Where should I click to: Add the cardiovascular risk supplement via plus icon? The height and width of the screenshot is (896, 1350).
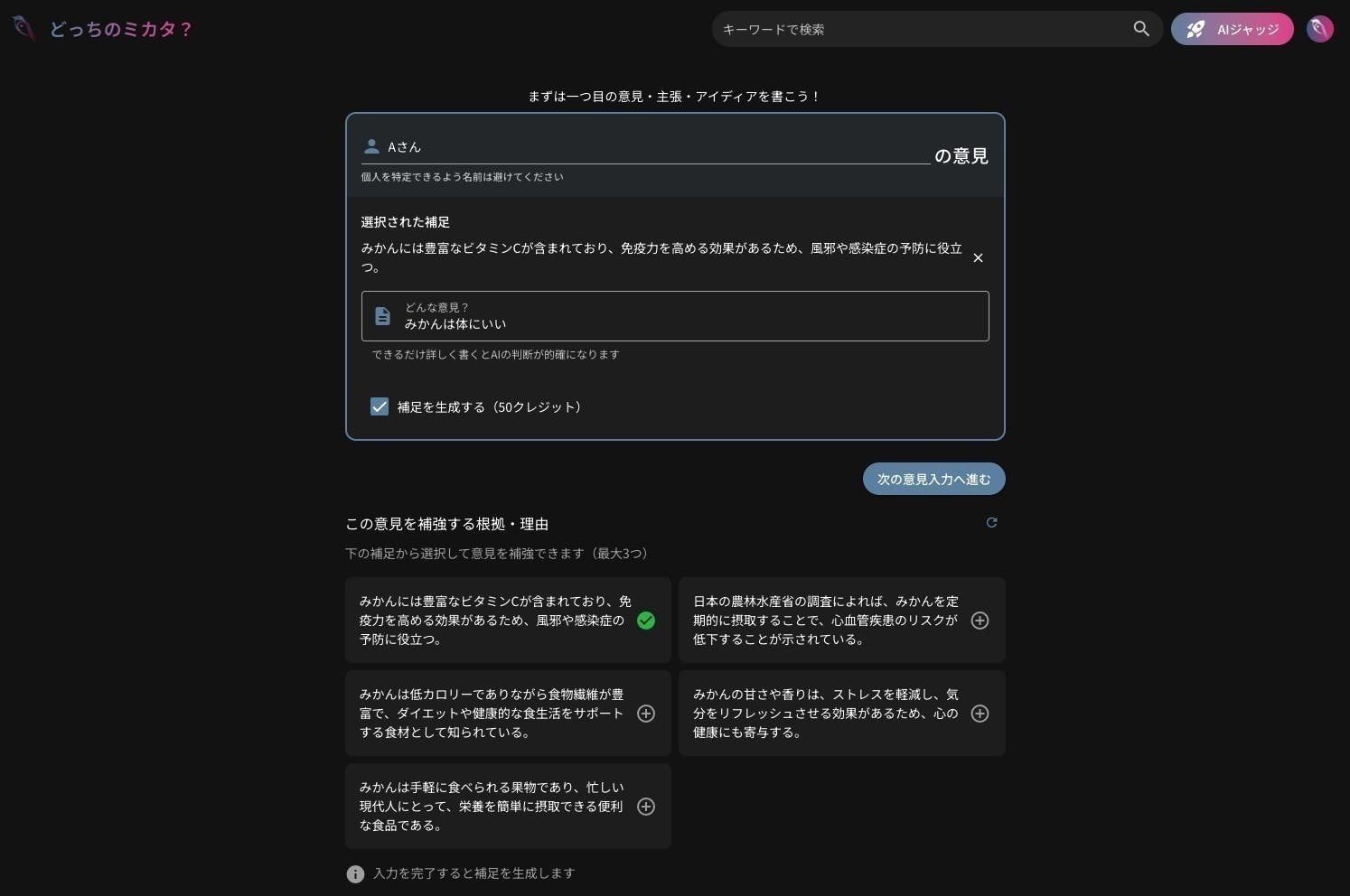tap(980, 621)
